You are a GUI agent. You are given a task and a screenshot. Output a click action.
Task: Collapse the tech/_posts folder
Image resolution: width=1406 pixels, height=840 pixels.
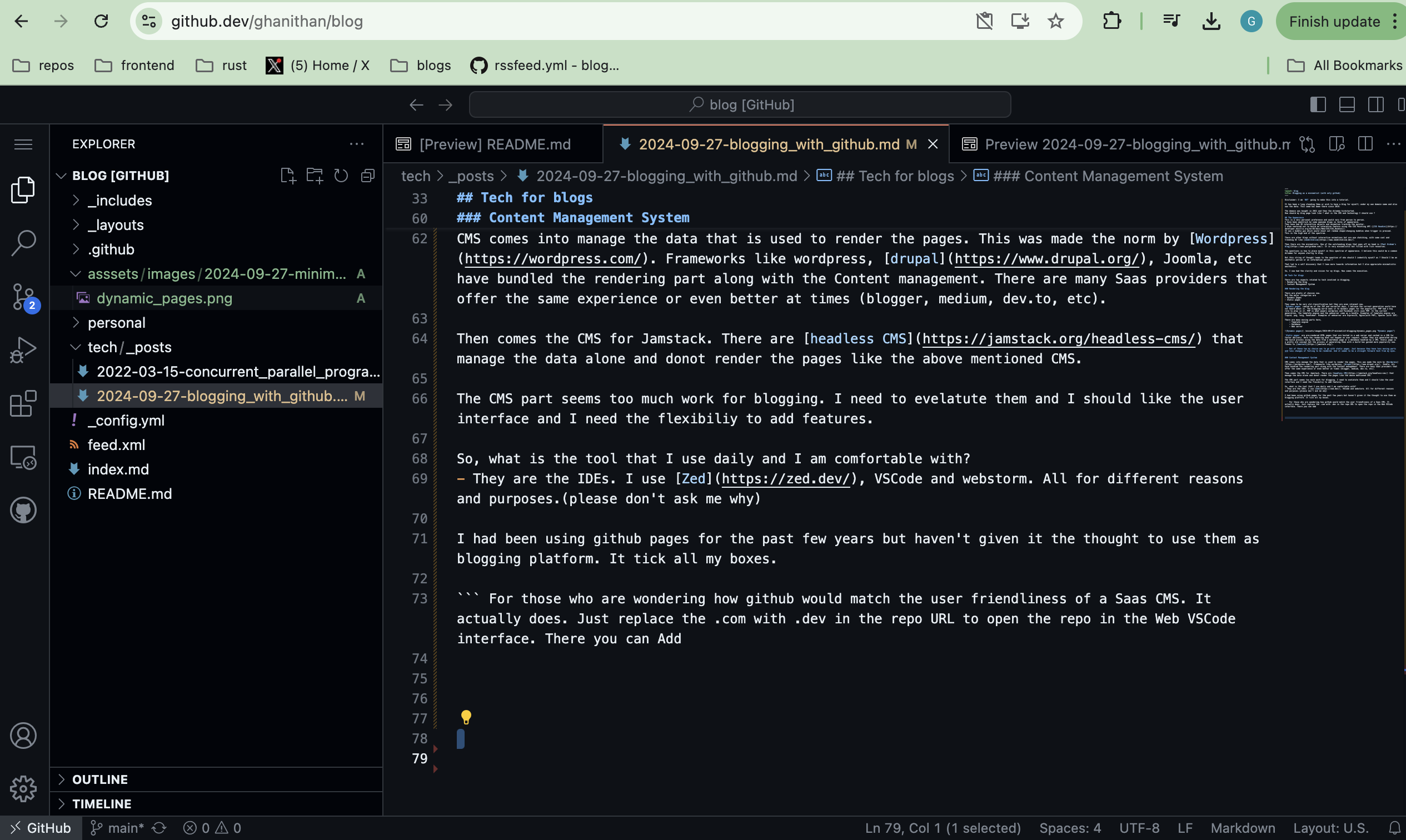pos(216,347)
